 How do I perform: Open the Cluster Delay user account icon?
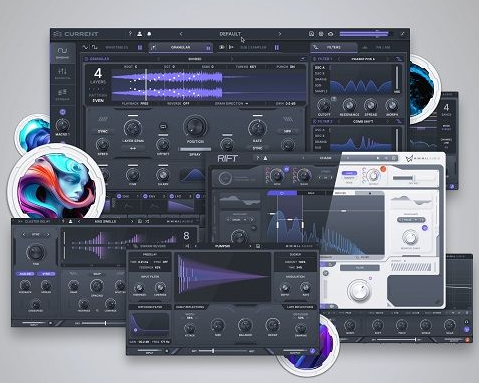coord(71,221)
